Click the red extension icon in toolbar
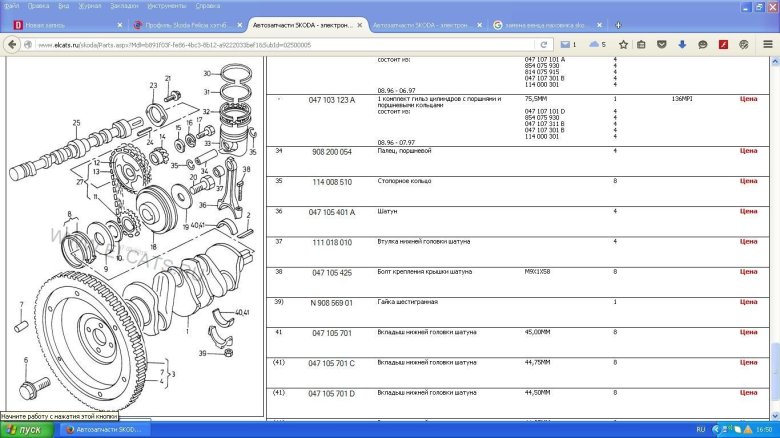Image resolution: width=780 pixels, height=438 pixels. tap(722, 44)
